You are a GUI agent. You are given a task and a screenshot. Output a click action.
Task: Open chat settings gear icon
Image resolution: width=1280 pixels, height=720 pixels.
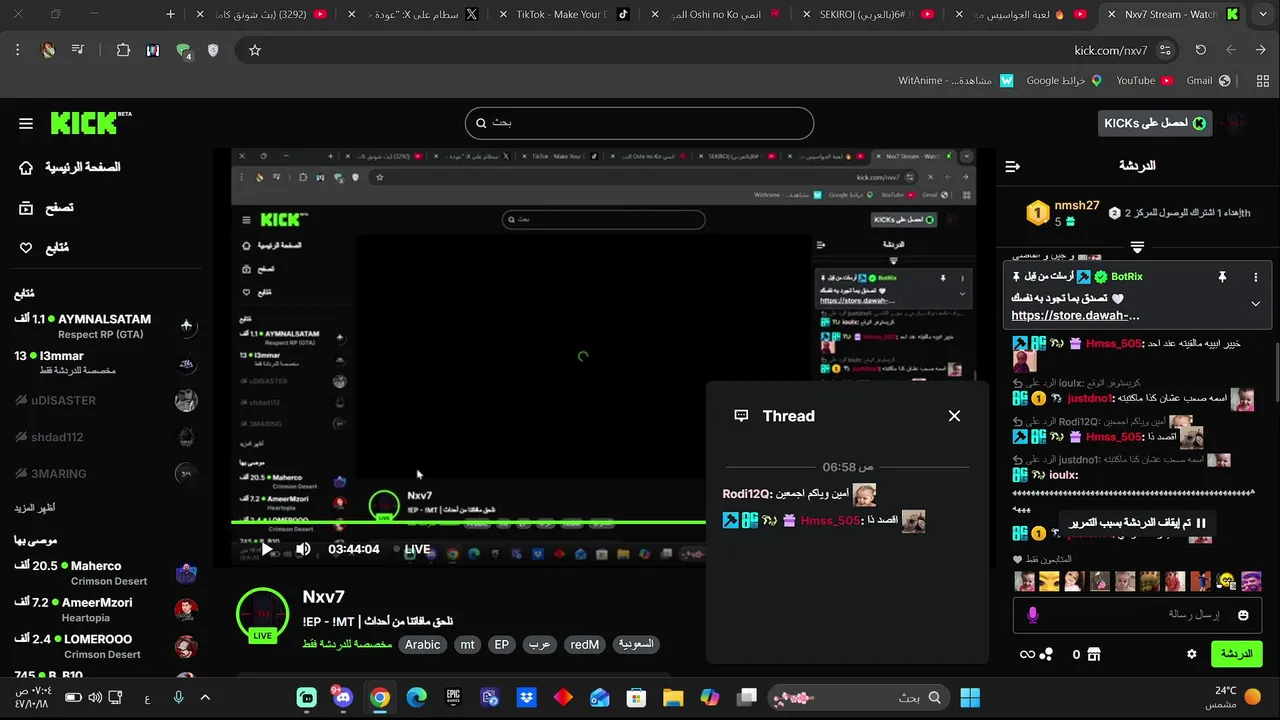pyautogui.click(x=1191, y=654)
